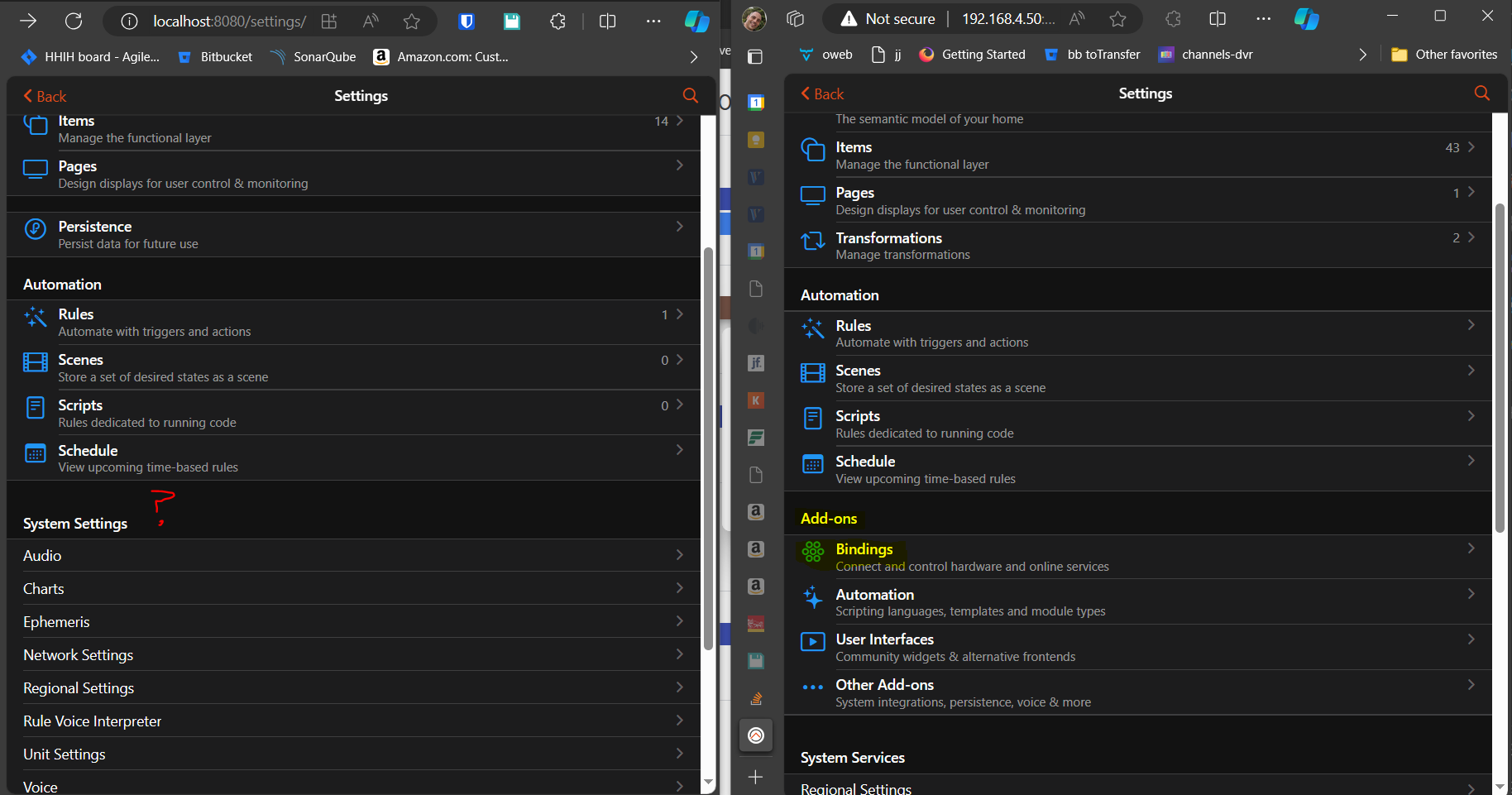Go Back in the right Settings panel
Image resolution: width=1512 pixels, height=795 pixels.
click(823, 93)
